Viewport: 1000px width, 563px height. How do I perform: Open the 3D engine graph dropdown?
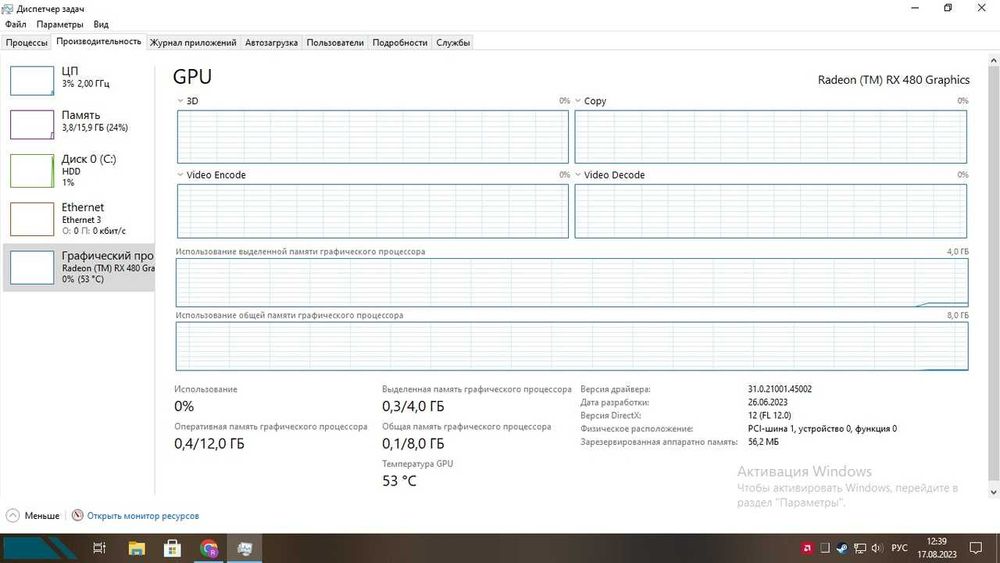click(180, 101)
